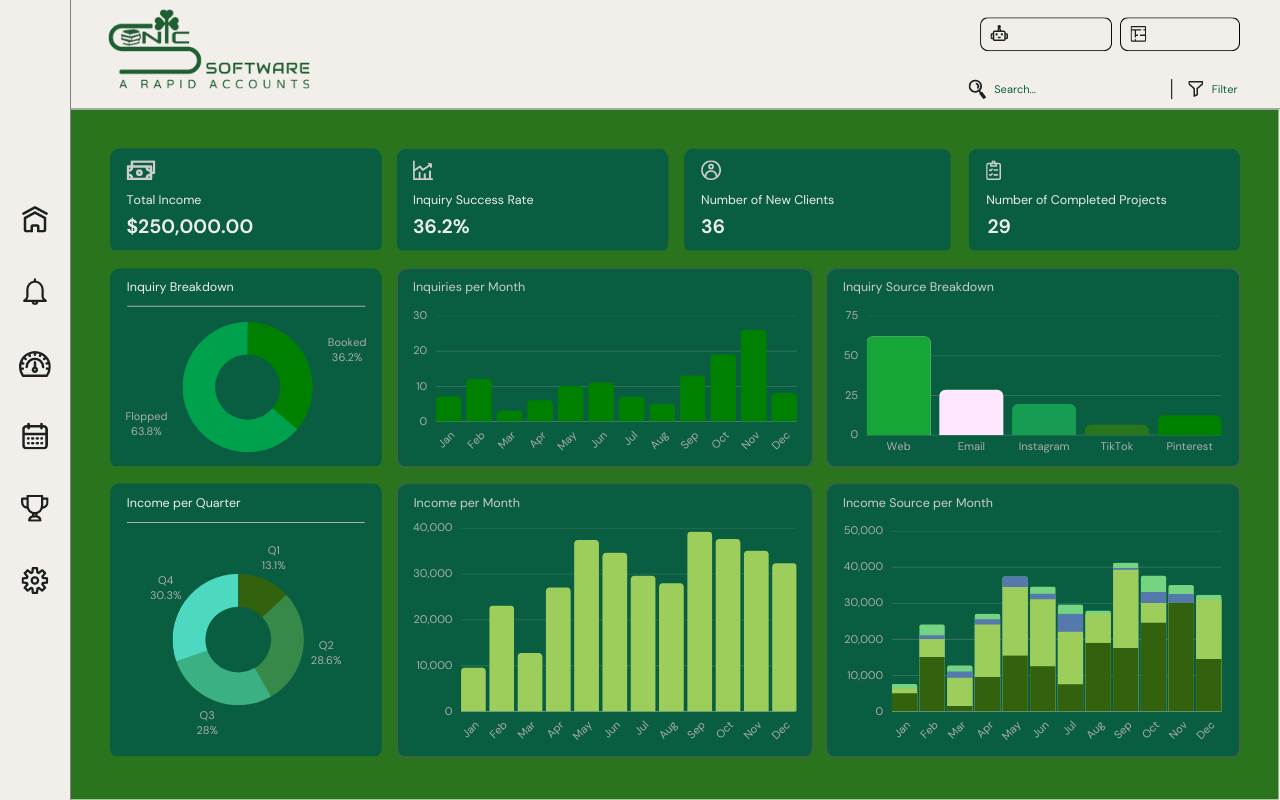Select the Inquiry Success Rate card
Screen dimensions: 1280x800
pos(531,199)
